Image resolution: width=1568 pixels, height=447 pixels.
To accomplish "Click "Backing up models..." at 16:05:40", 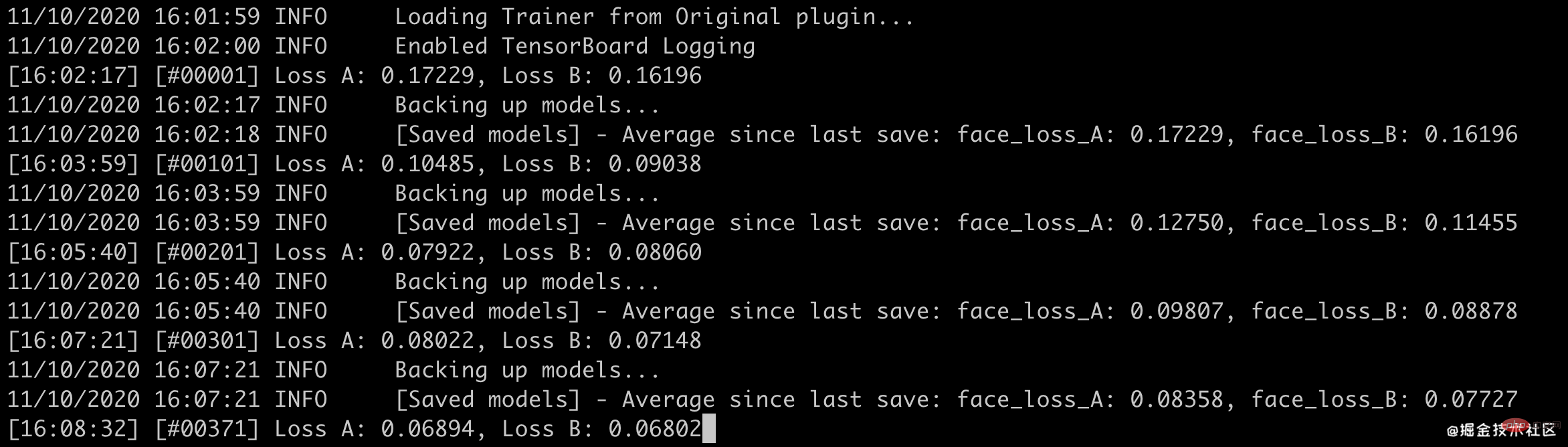I will 527,282.
